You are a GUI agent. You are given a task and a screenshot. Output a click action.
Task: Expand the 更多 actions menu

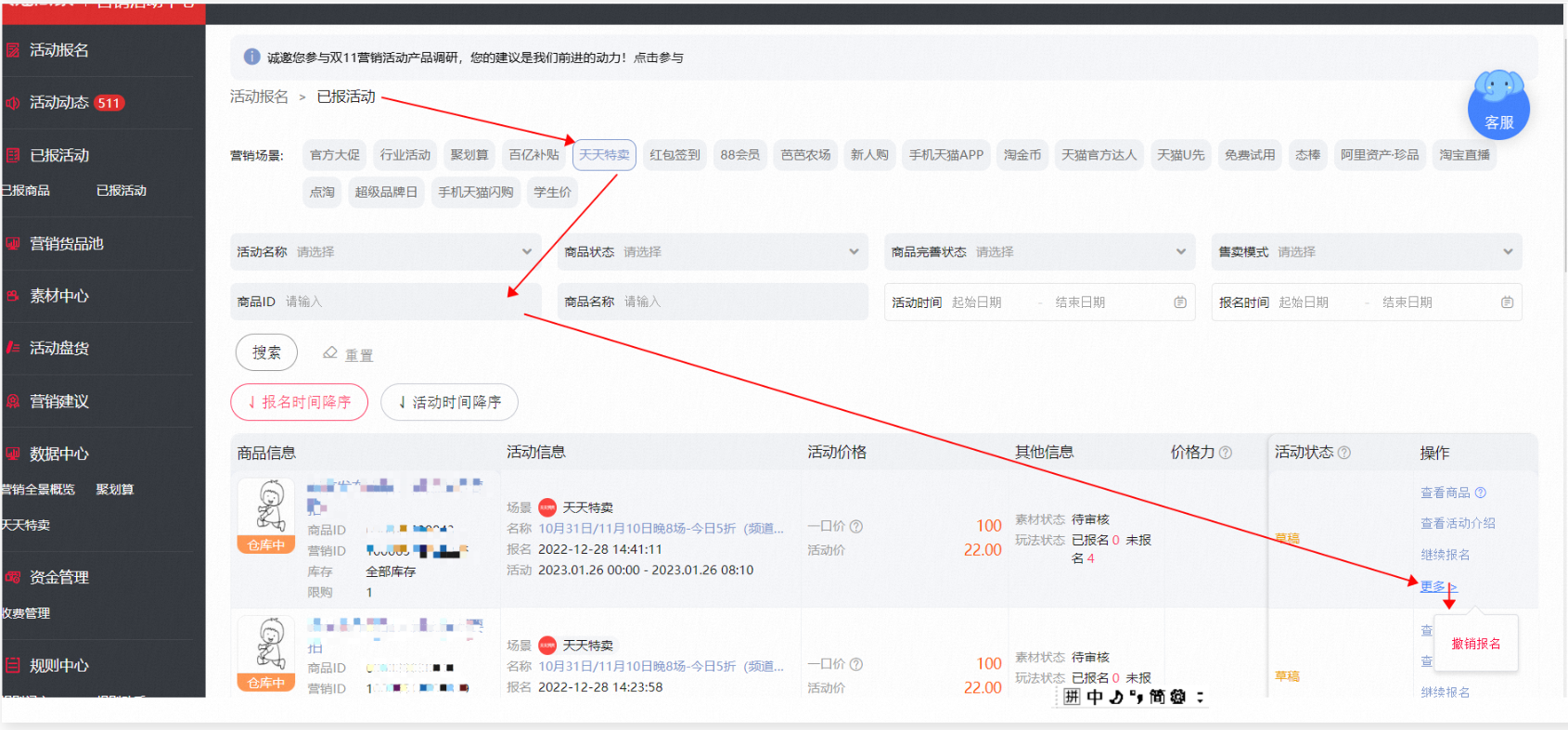tap(1438, 586)
